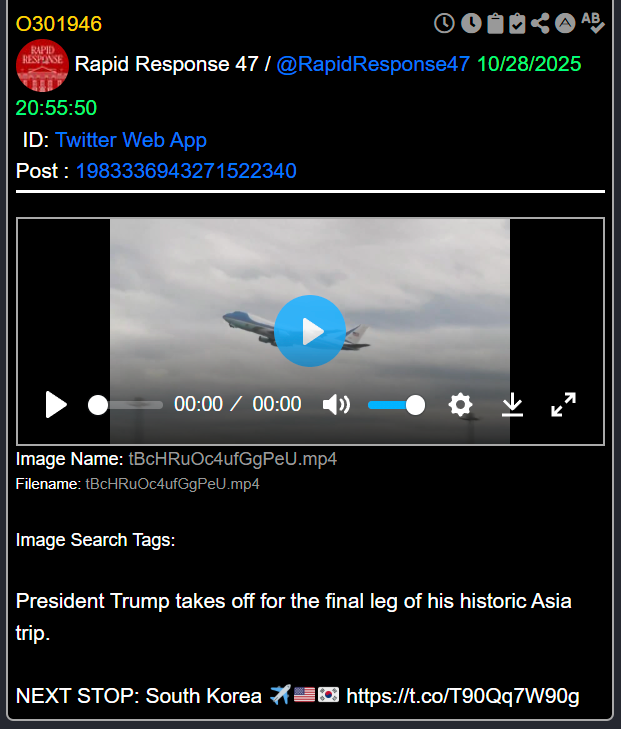Click the share icon
The height and width of the screenshot is (729, 621).
coord(541,22)
